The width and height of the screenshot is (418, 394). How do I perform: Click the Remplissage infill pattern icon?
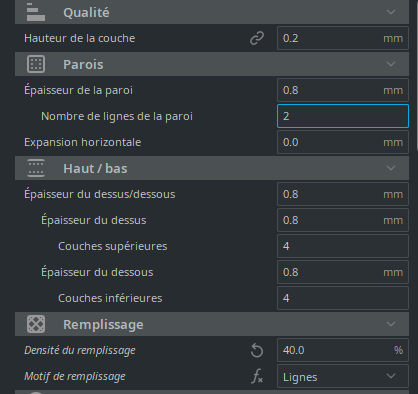36,324
